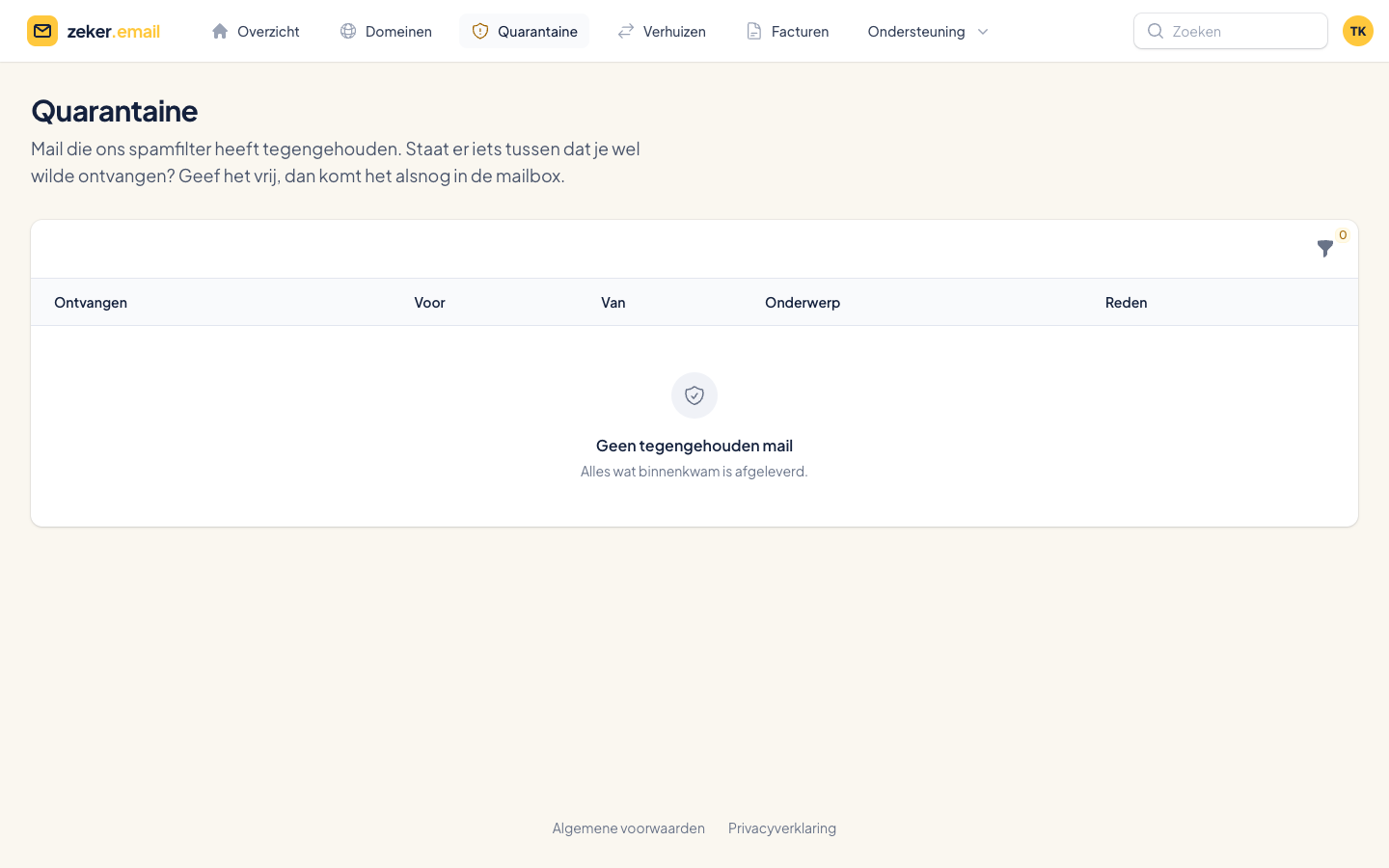Click the document icon next to Facturen
Image resolution: width=1389 pixels, height=868 pixels.
point(754,31)
